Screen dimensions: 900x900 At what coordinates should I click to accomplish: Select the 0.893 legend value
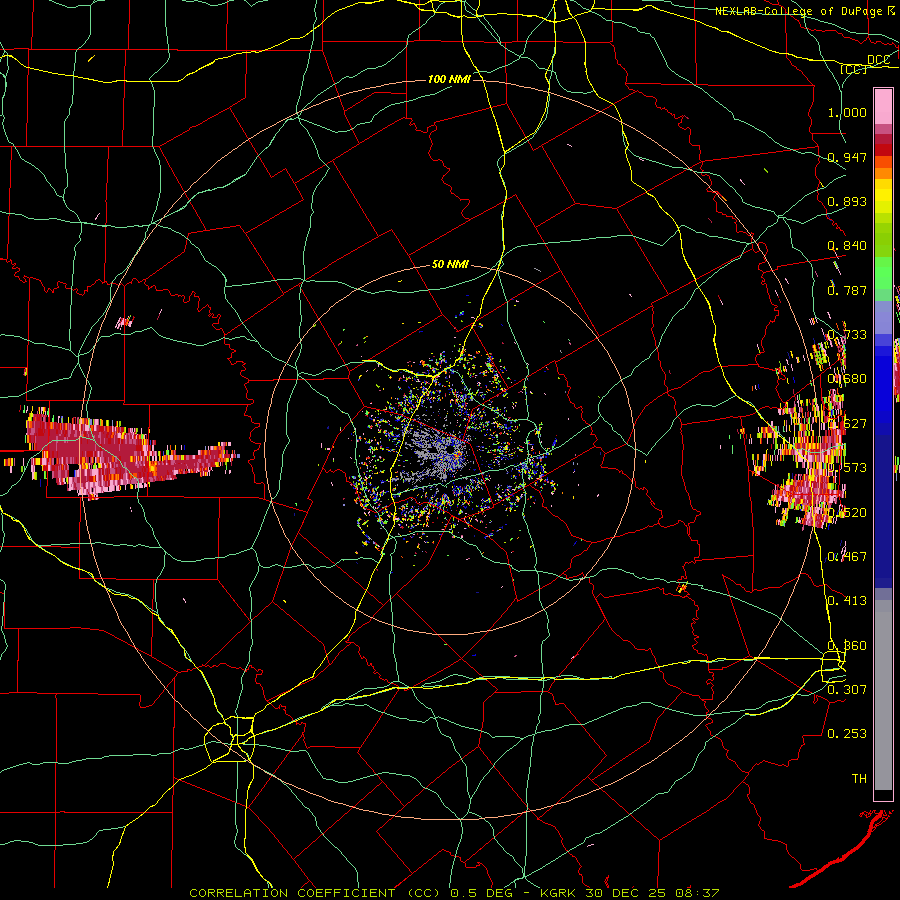click(x=847, y=201)
